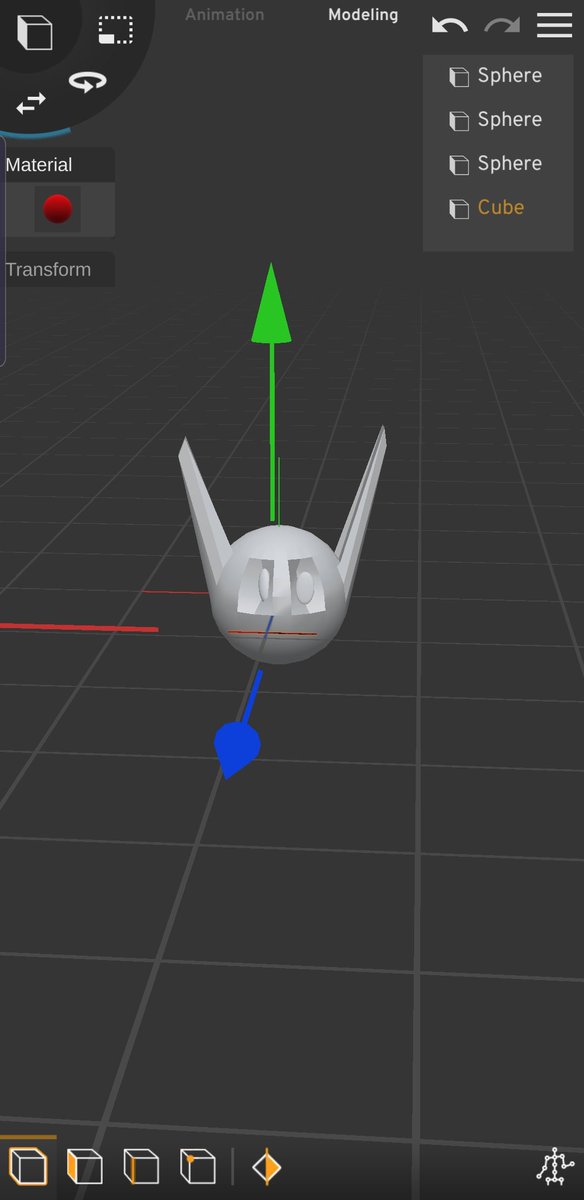Expand the Material panel header

point(58,165)
